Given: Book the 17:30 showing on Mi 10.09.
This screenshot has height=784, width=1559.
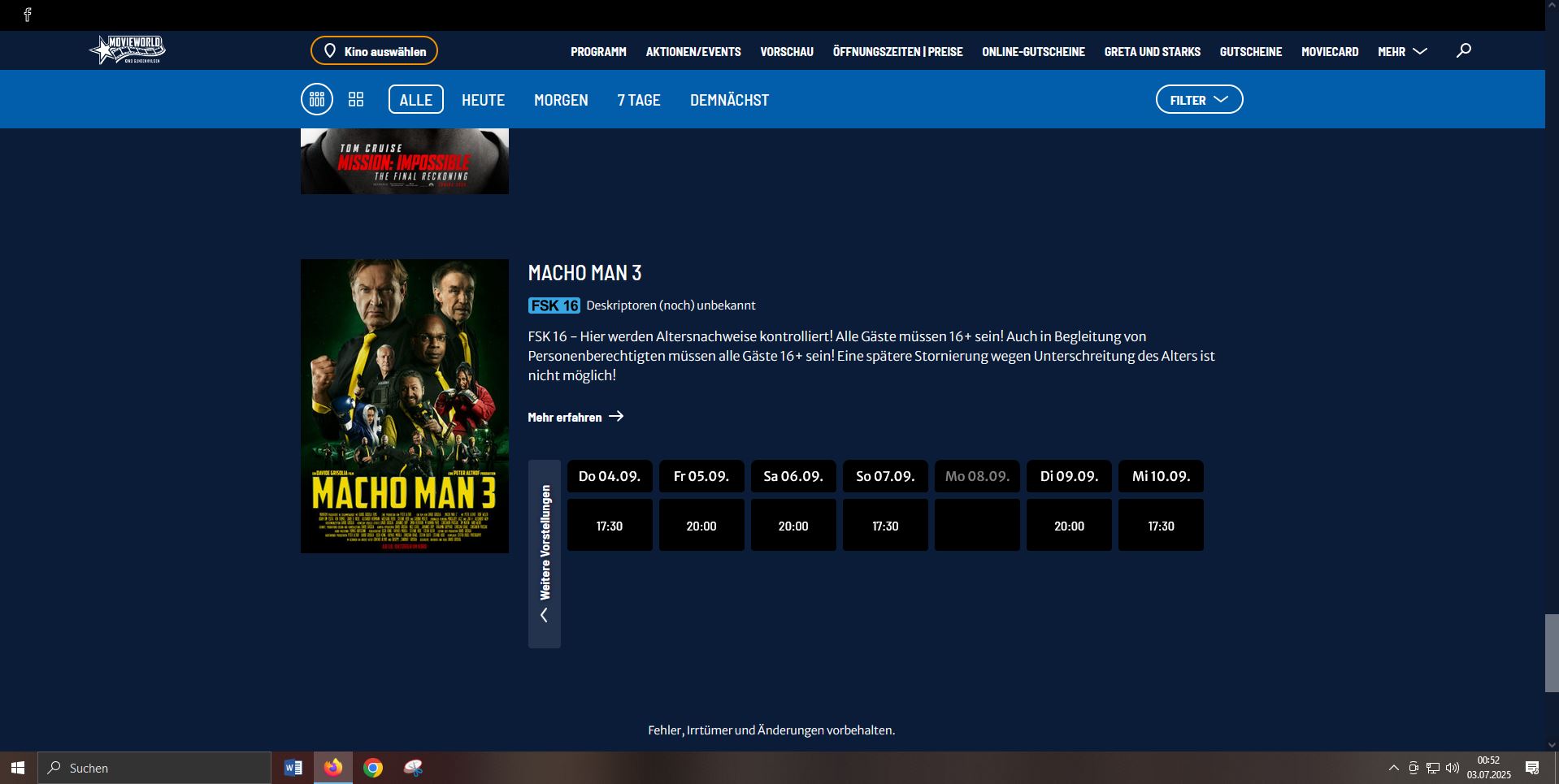Looking at the screenshot, I should (1161, 525).
